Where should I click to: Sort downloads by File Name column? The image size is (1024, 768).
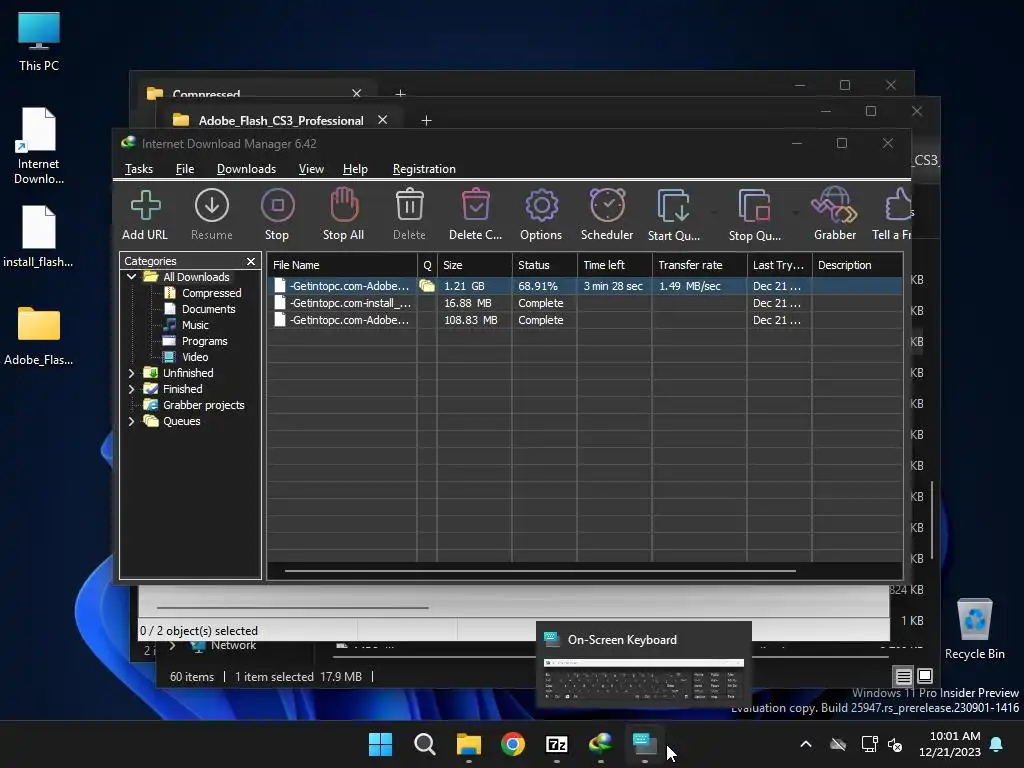click(342, 265)
